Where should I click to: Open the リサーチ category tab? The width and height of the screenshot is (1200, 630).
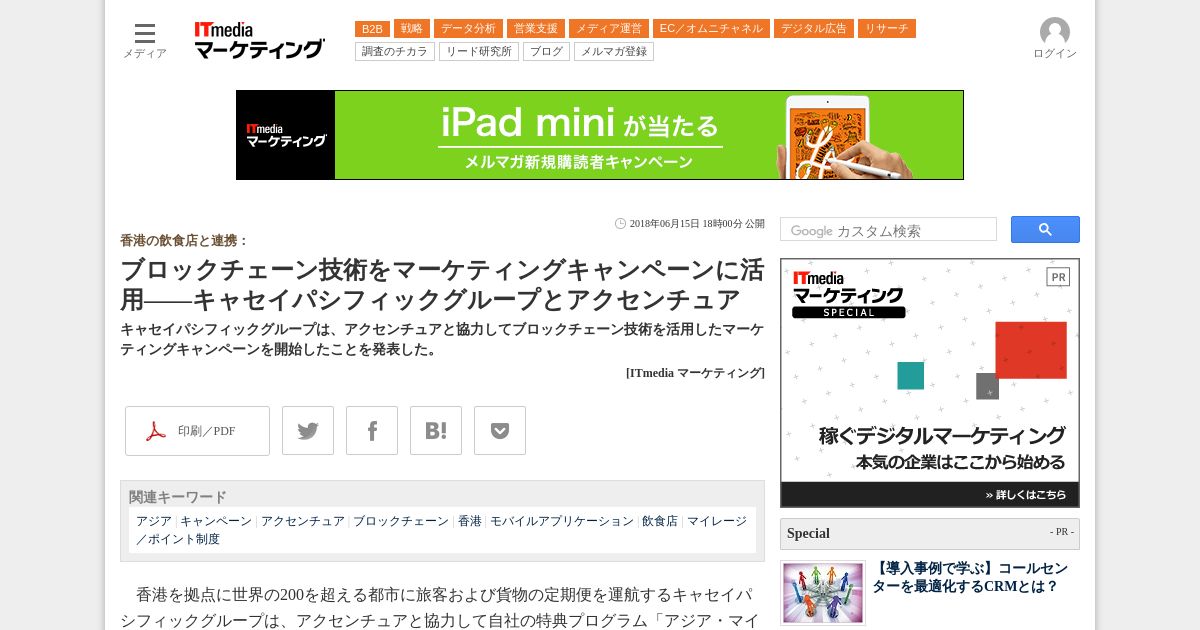coord(887,29)
